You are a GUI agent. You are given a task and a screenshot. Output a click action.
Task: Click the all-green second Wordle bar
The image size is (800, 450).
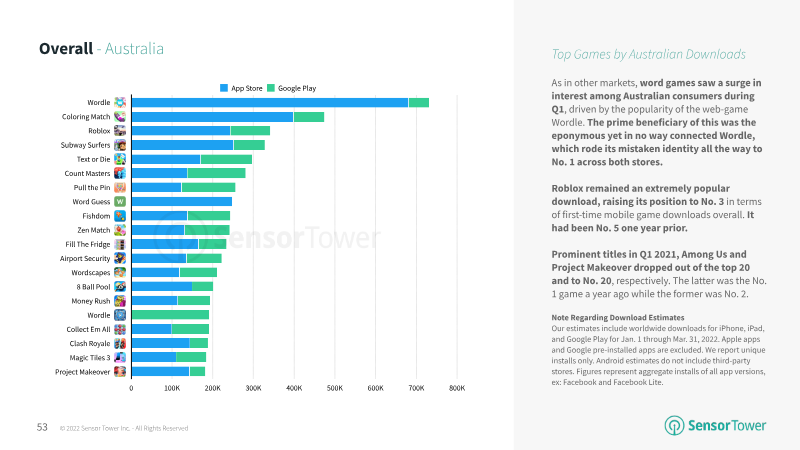coord(170,315)
